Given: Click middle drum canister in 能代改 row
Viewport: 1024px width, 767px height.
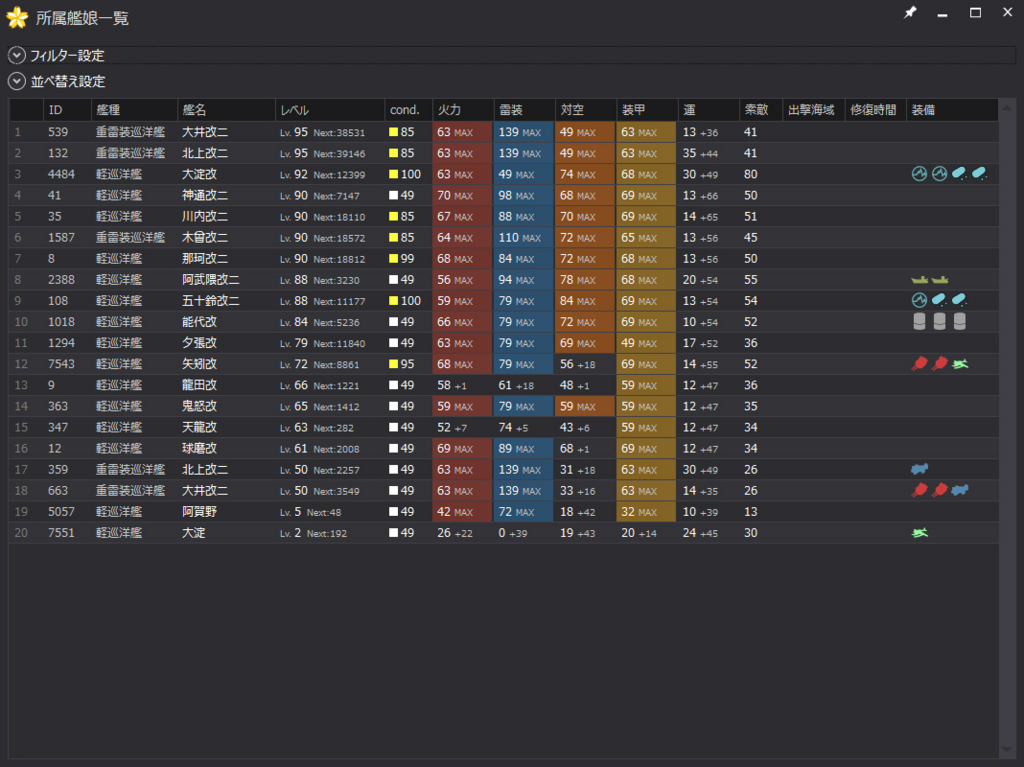Looking at the screenshot, I should 940,321.
